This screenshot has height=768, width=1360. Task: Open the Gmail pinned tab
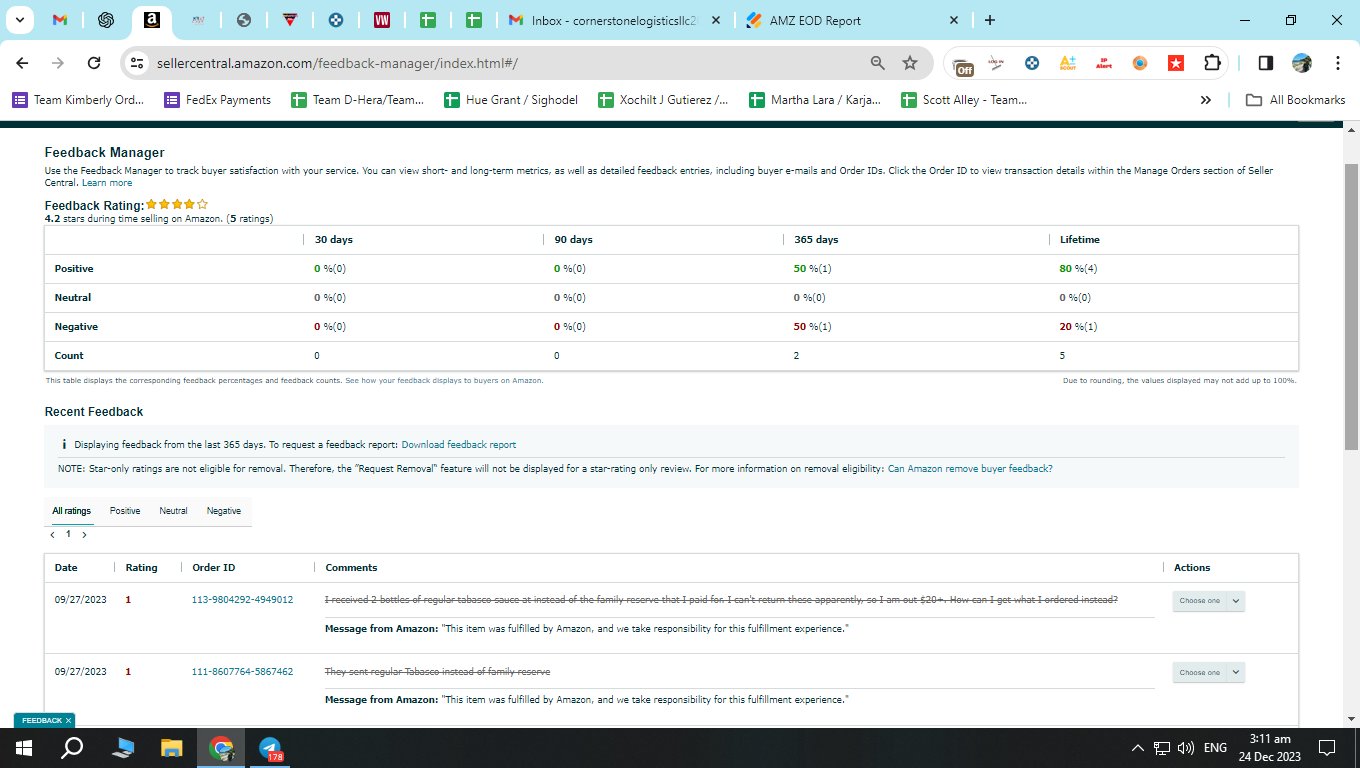point(60,20)
